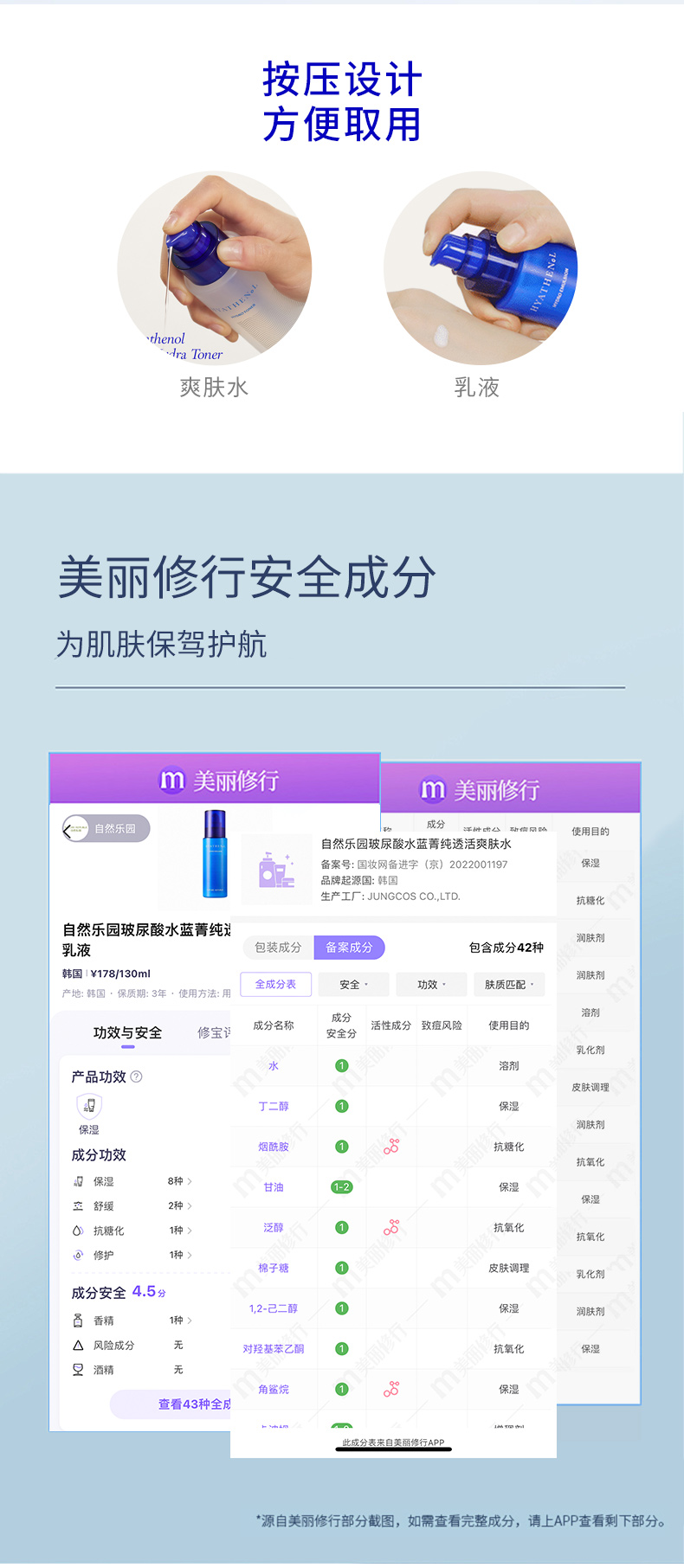
Task: Select the 1-2 safety score badge for 甘油
Action: (342, 1187)
